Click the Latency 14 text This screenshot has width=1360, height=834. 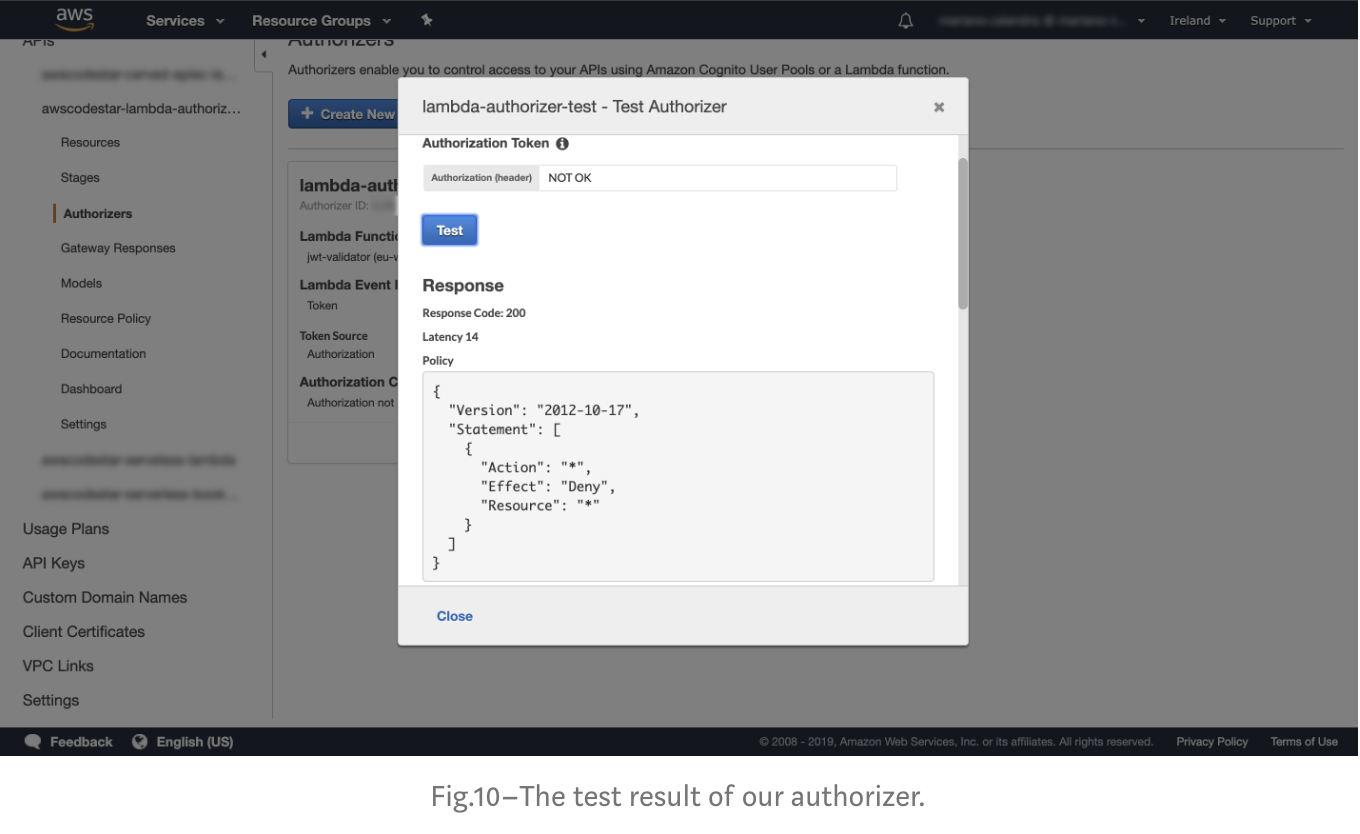[x=450, y=337]
